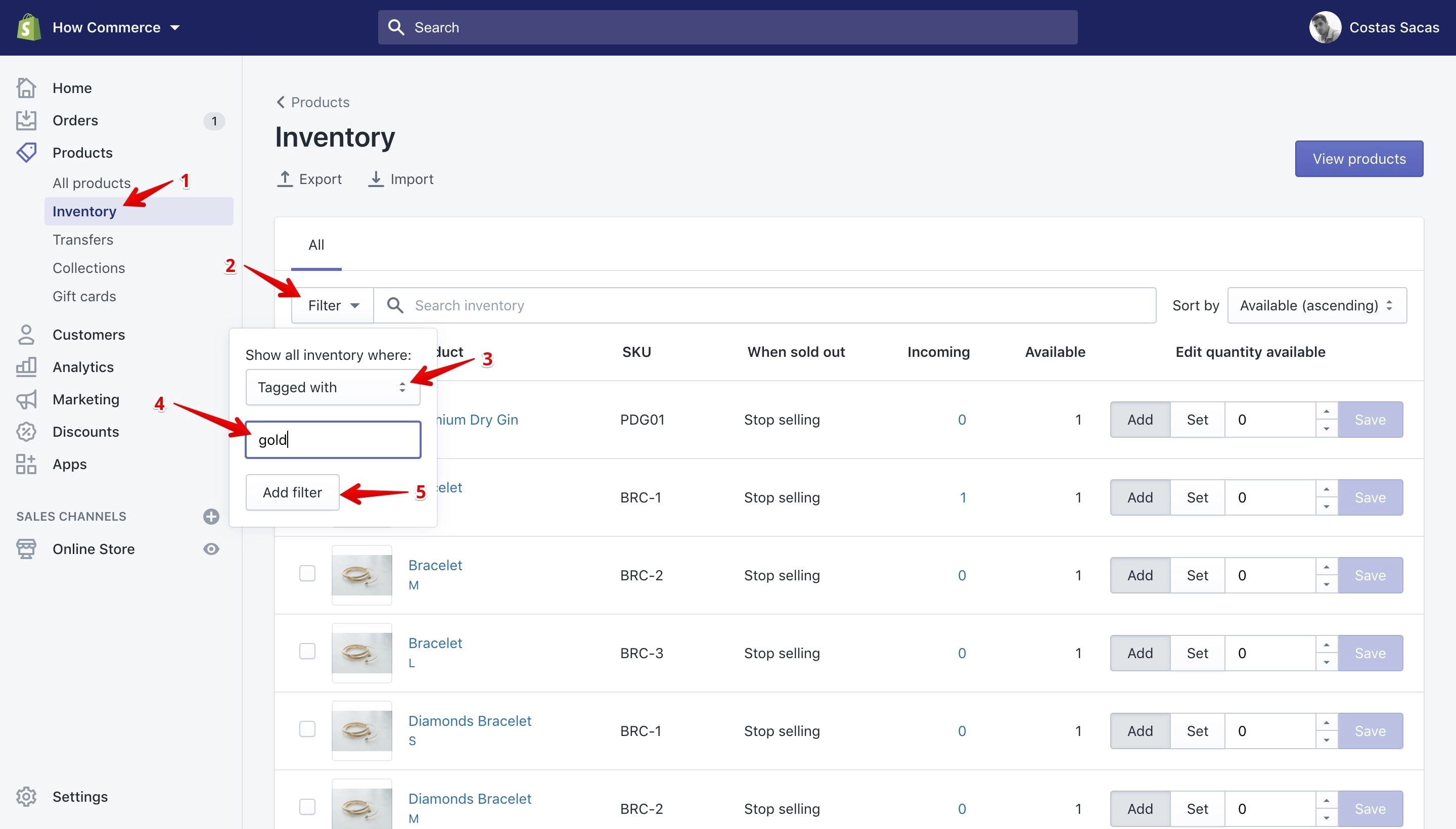This screenshot has width=1456, height=829.
Task: Toggle Set mode for PDG01 row
Action: [1198, 420]
